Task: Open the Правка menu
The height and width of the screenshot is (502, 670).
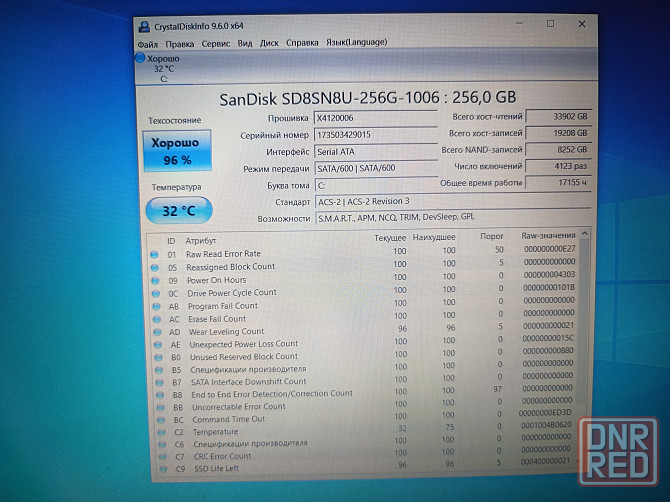Action: pos(179,44)
